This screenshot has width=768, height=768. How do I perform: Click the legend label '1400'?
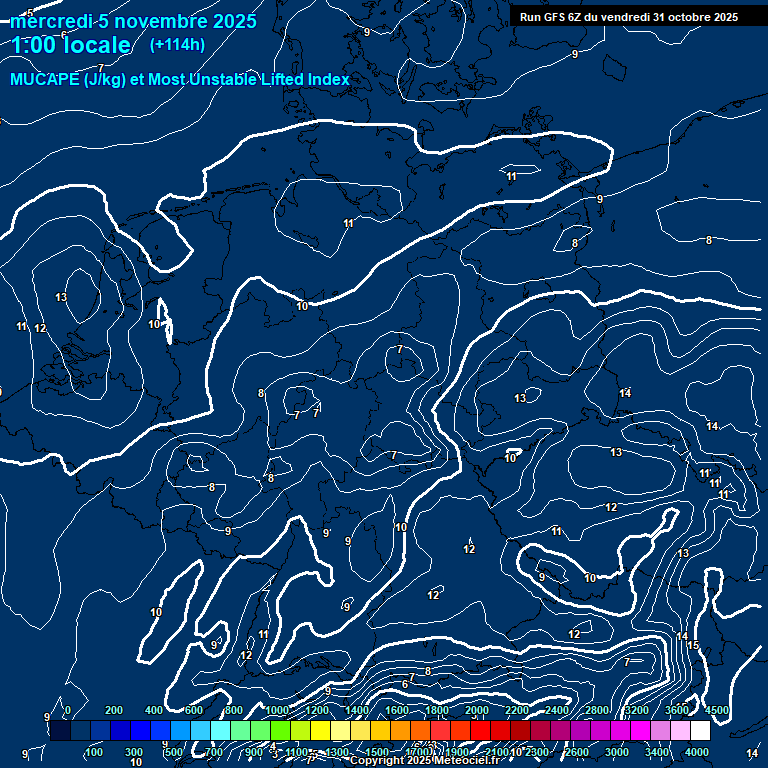click(357, 710)
